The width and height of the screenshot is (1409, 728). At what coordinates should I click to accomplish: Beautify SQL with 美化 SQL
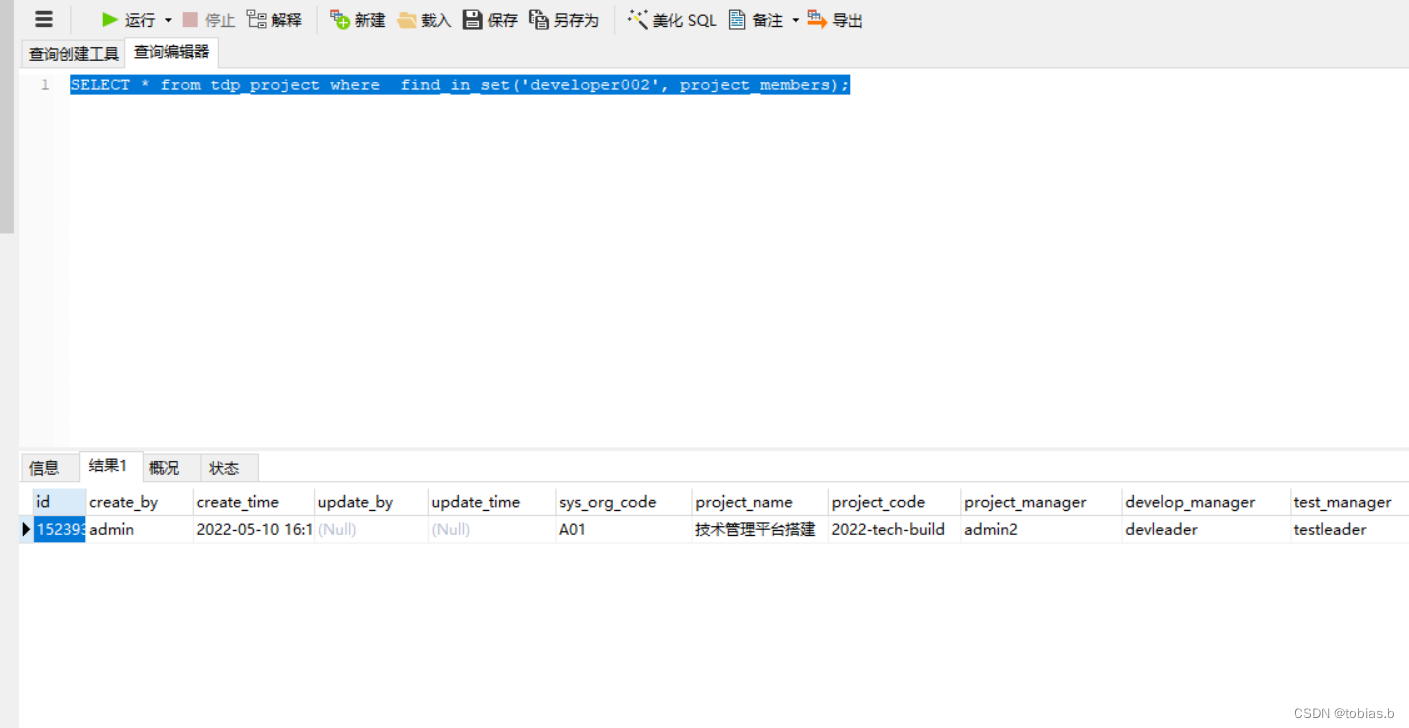[x=672, y=19]
